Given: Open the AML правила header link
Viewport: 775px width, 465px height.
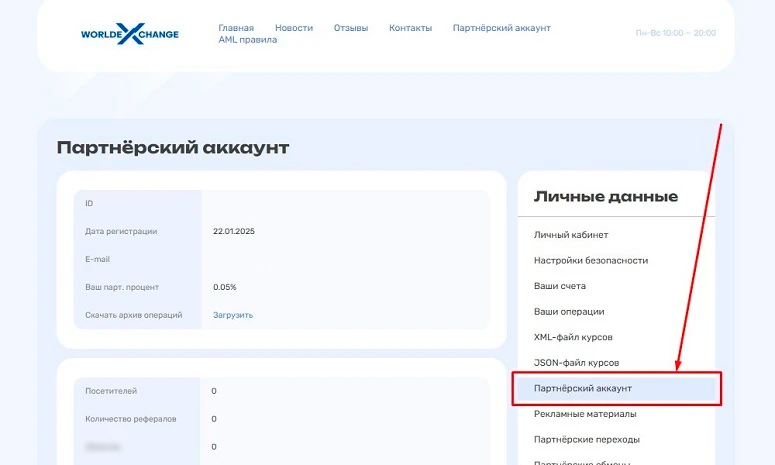Looking at the screenshot, I should pos(248,40).
